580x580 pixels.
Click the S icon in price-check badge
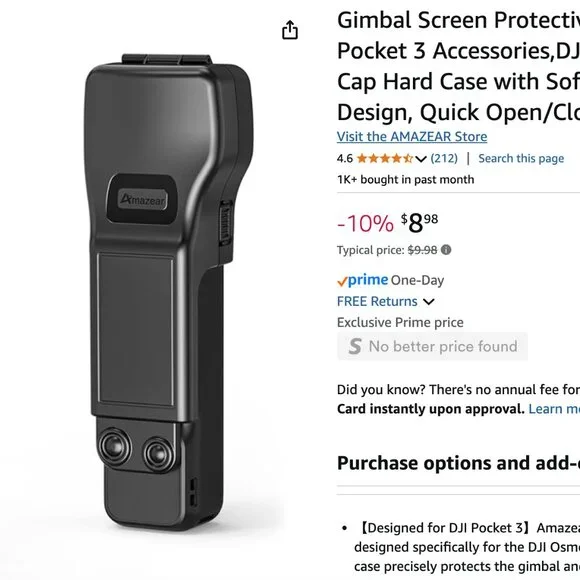pyautogui.click(x=355, y=346)
